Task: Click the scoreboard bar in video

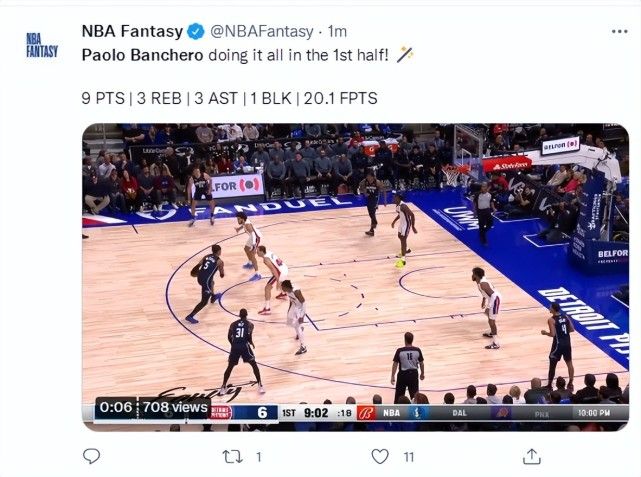Action: tap(419, 413)
